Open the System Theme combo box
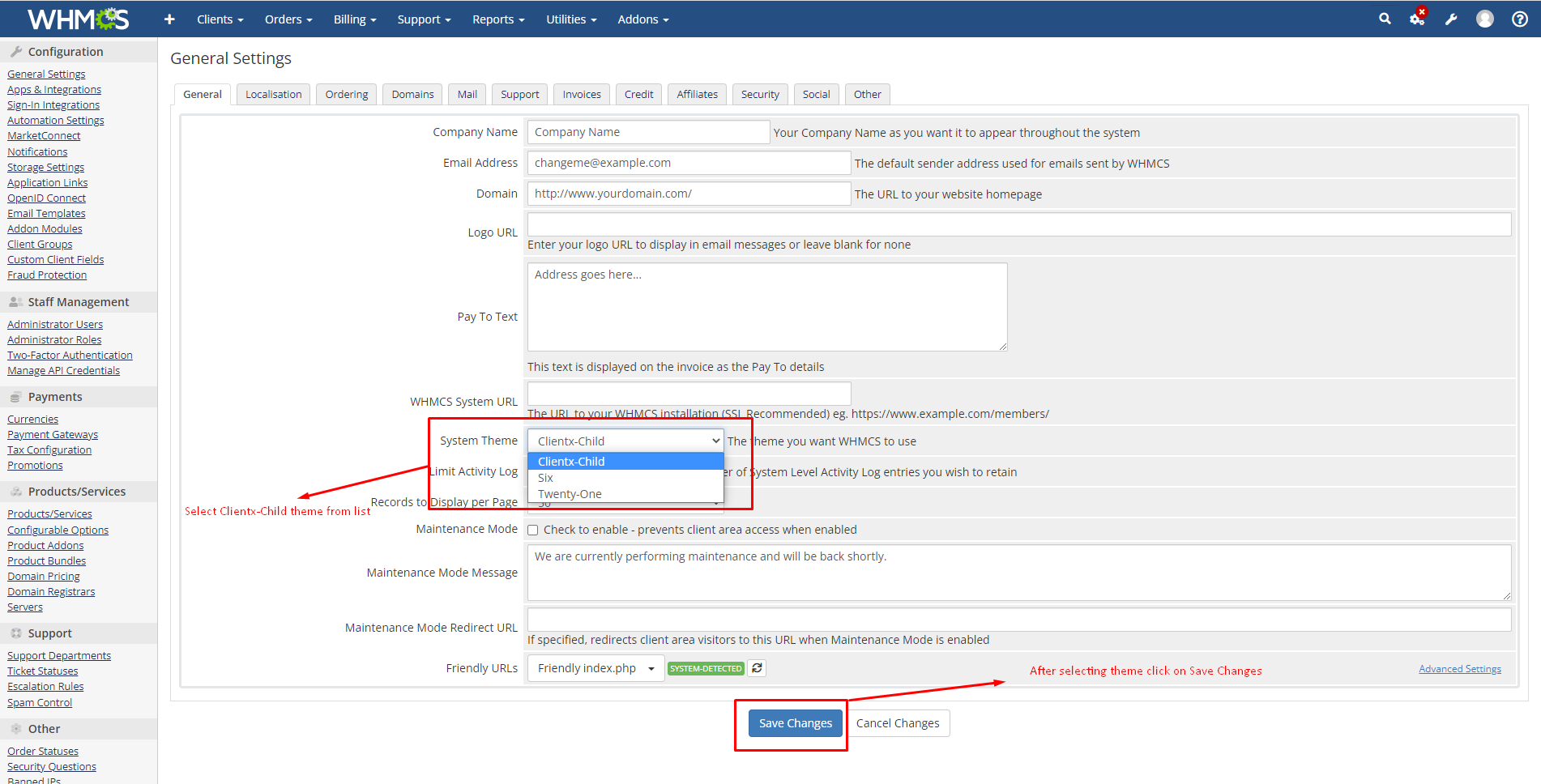 625,441
